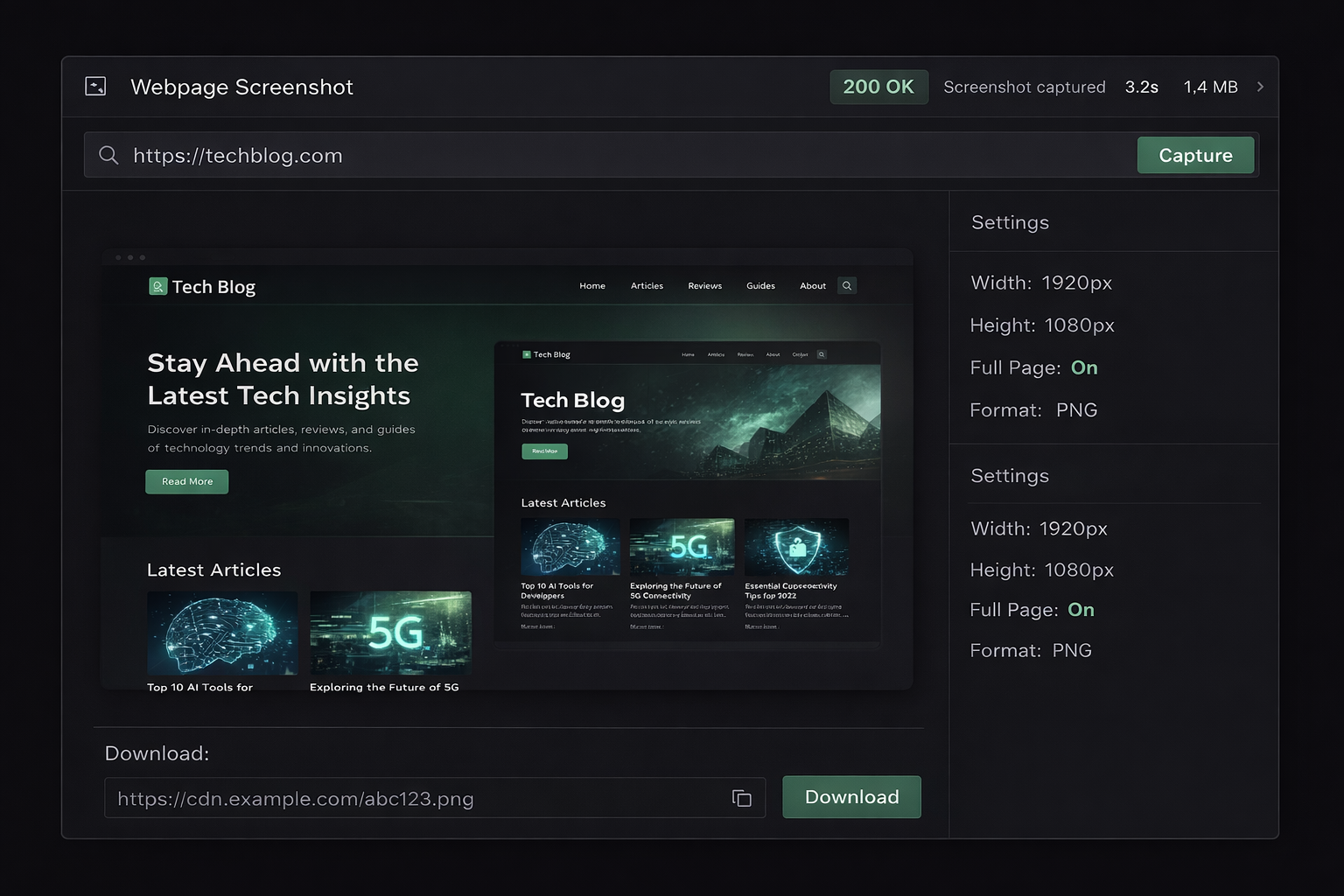This screenshot has width=1344, height=896.
Task: Click the window dots on the preview mockup
Action: (129, 256)
